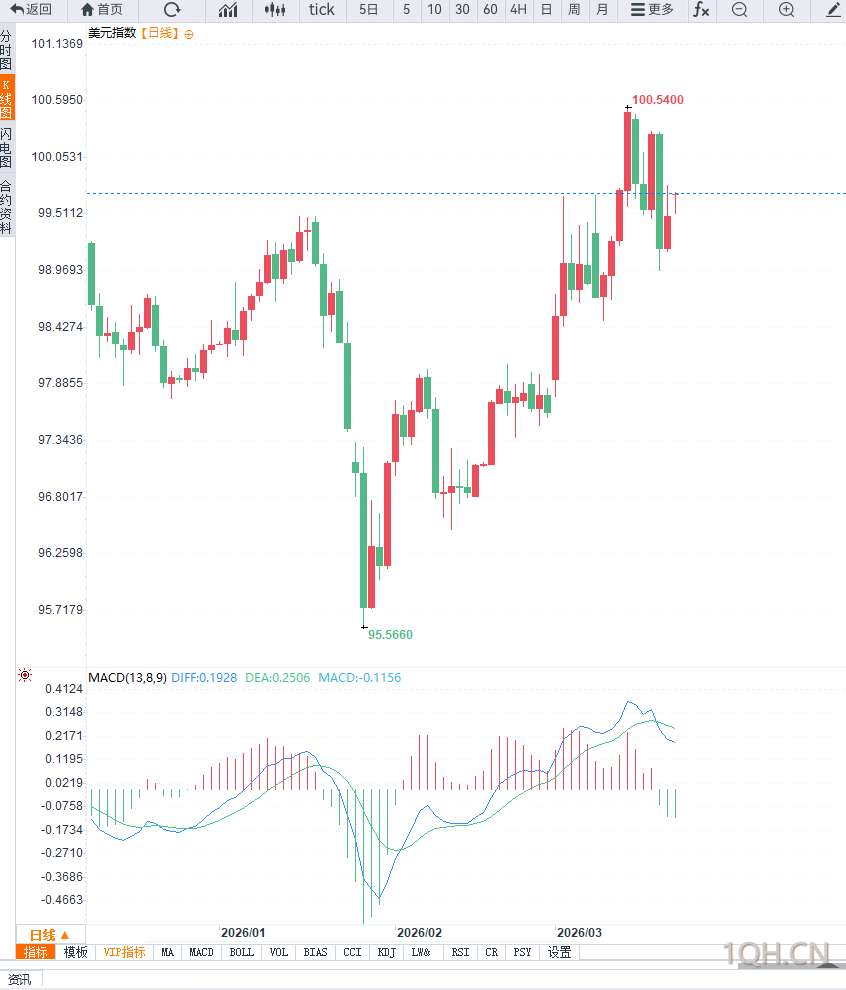Open the fx formula function tool
Image resolution: width=846 pixels, height=990 pixels.
(701, 10)
